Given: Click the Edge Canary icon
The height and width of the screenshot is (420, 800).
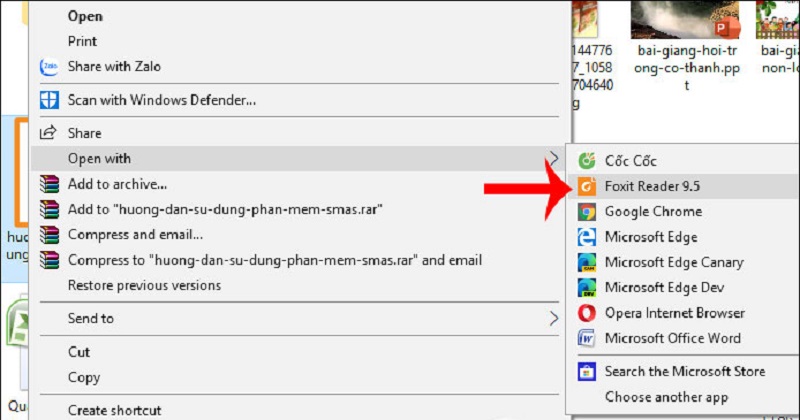Looking at the screenshot, I should coord(586,262).
